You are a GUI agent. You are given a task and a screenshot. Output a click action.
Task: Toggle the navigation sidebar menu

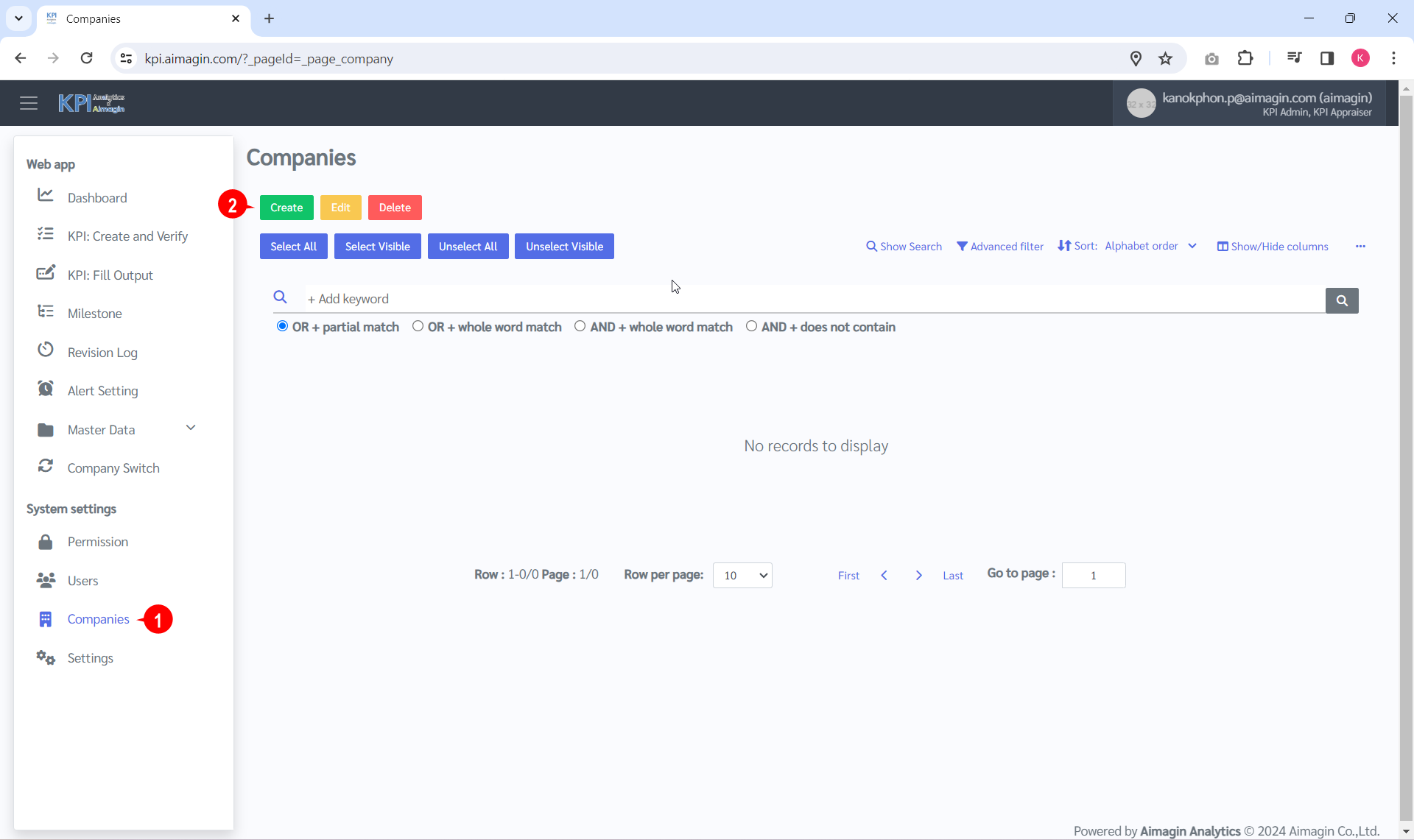coord(29,102)
